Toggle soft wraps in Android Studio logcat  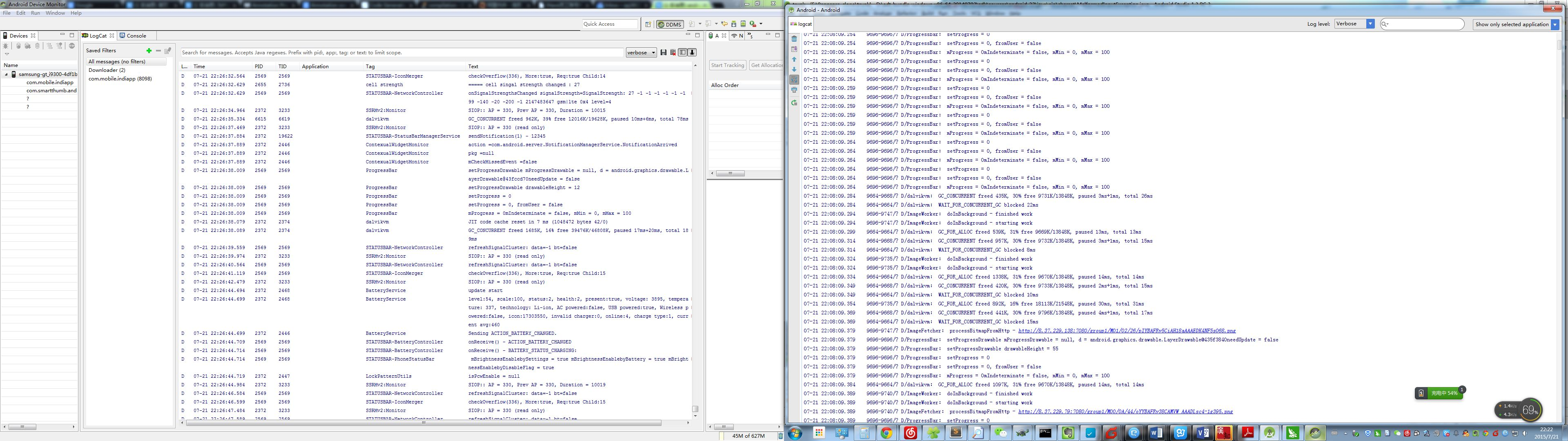coord(794,80)
